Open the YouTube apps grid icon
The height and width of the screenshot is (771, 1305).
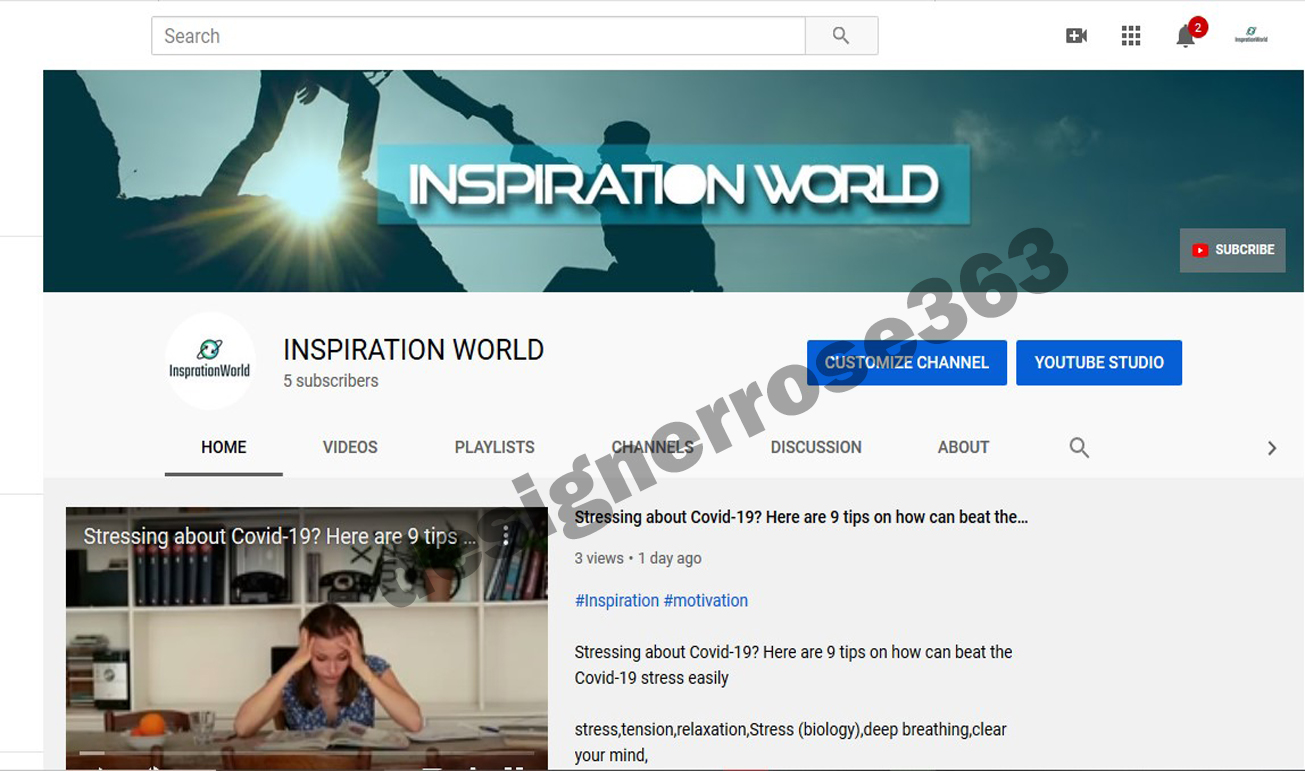pyautogui.click(x=1131, y=36)
